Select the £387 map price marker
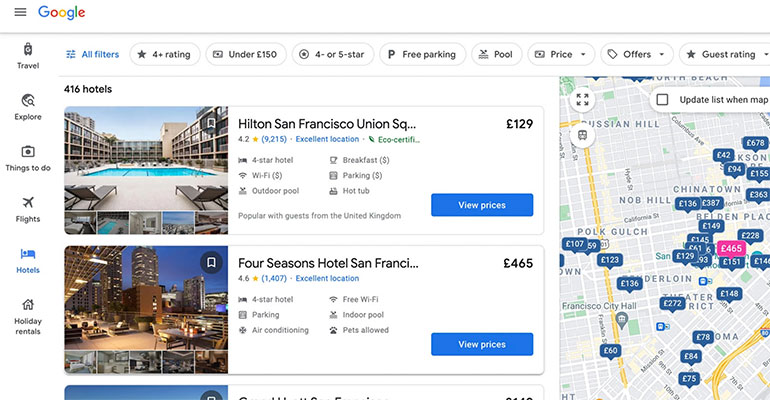 711,203
